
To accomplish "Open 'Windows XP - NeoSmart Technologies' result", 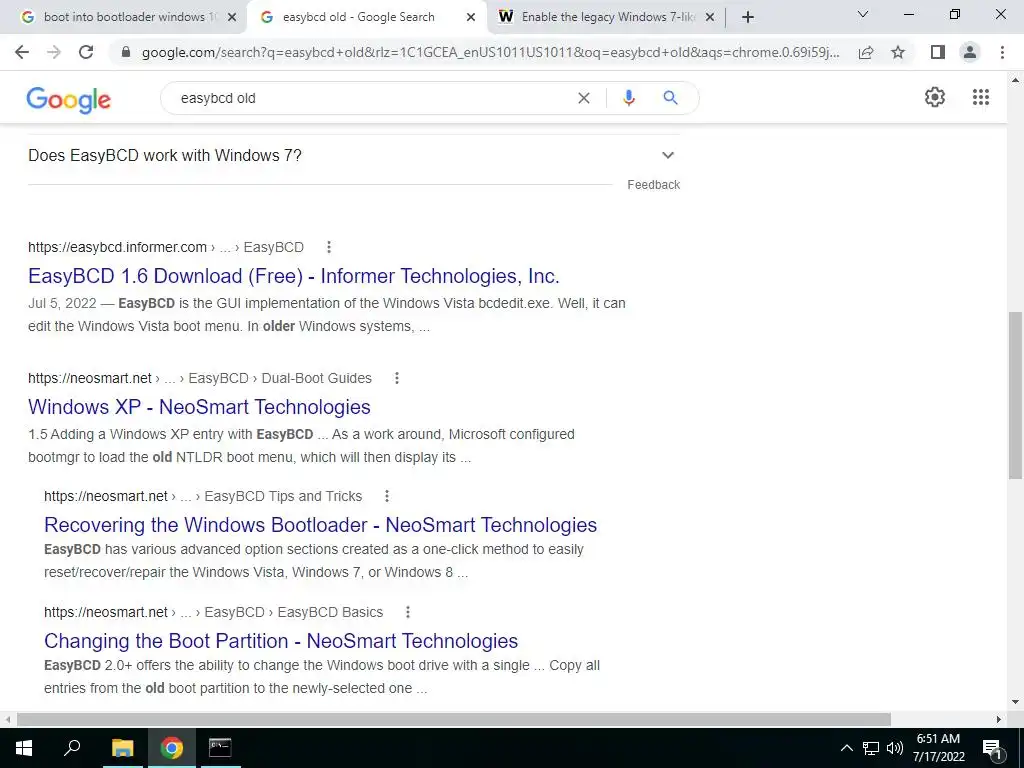I will pyautogui.click(x=199, y=407).
